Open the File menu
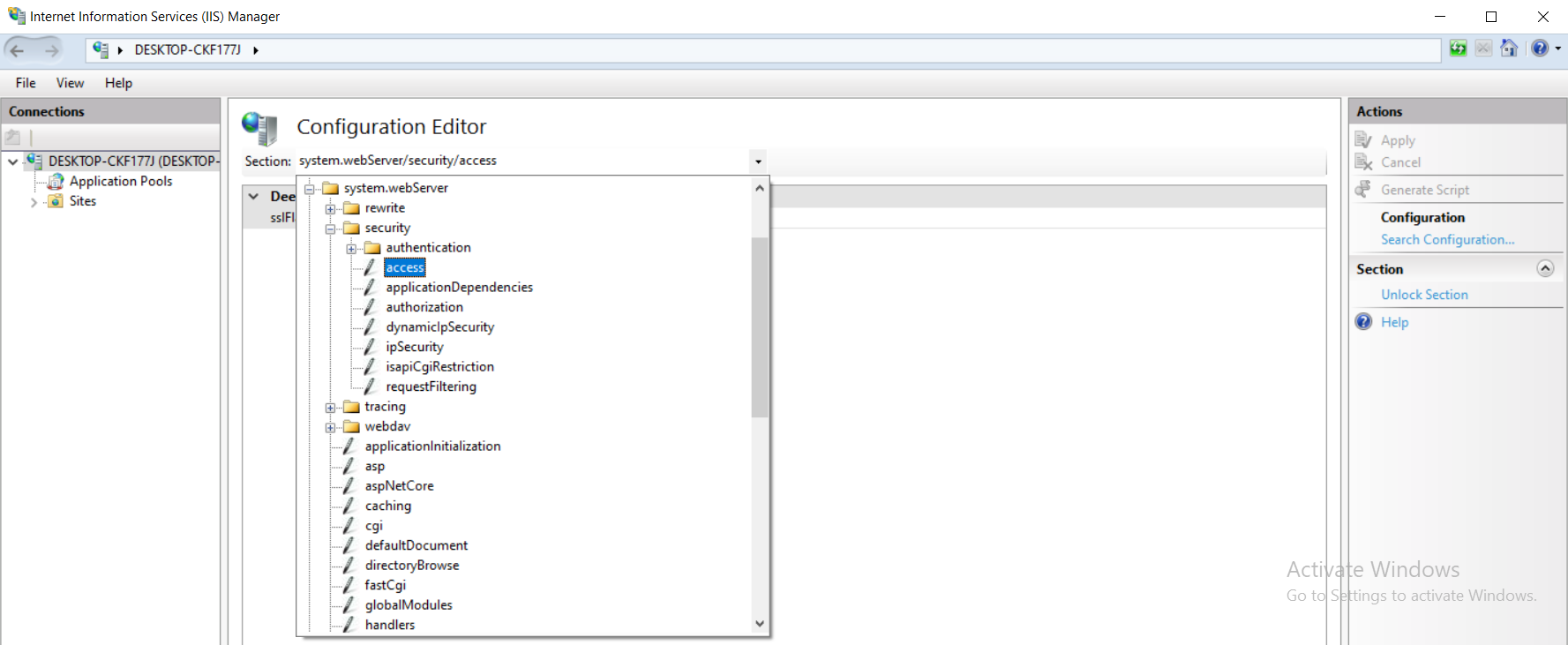The image size is (1568, 645). point(26,83)
